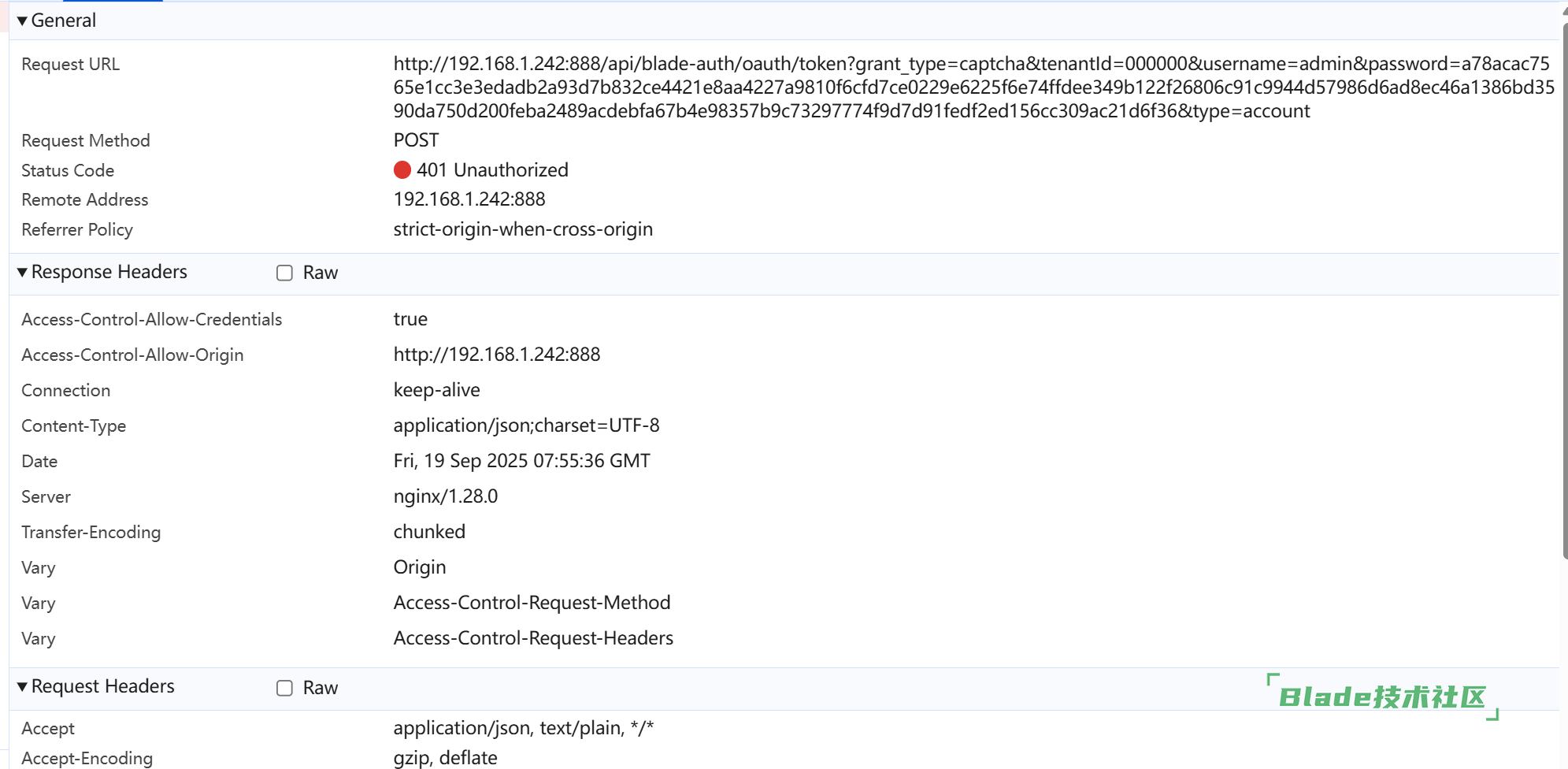Click the Accept header value text
The width and height of the screenshot is (1568, 769).
[x=523, y=728]
